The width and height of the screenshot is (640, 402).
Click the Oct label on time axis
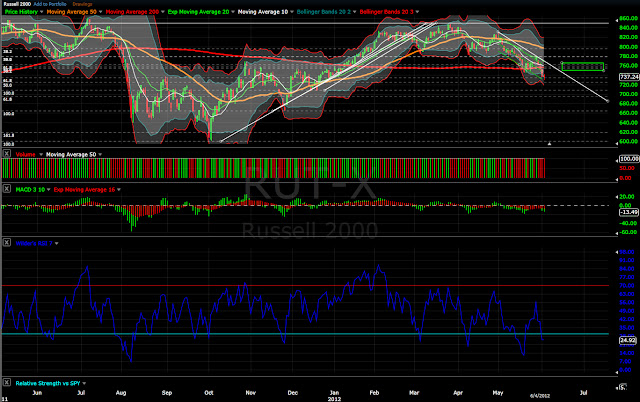[x=209, y=393]
